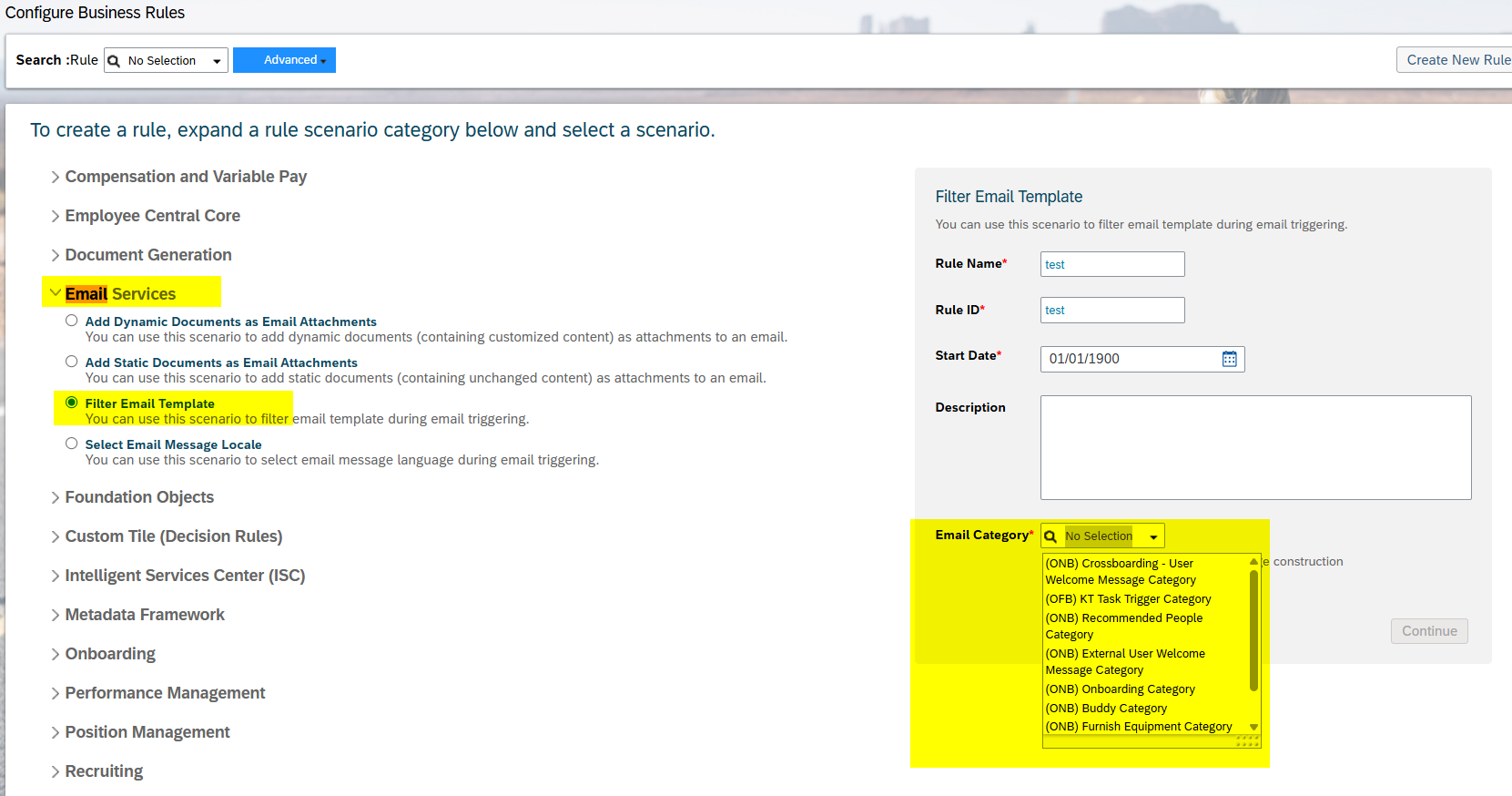
Task: Expand the Onboarding rule category
Action: coord(56,654)
